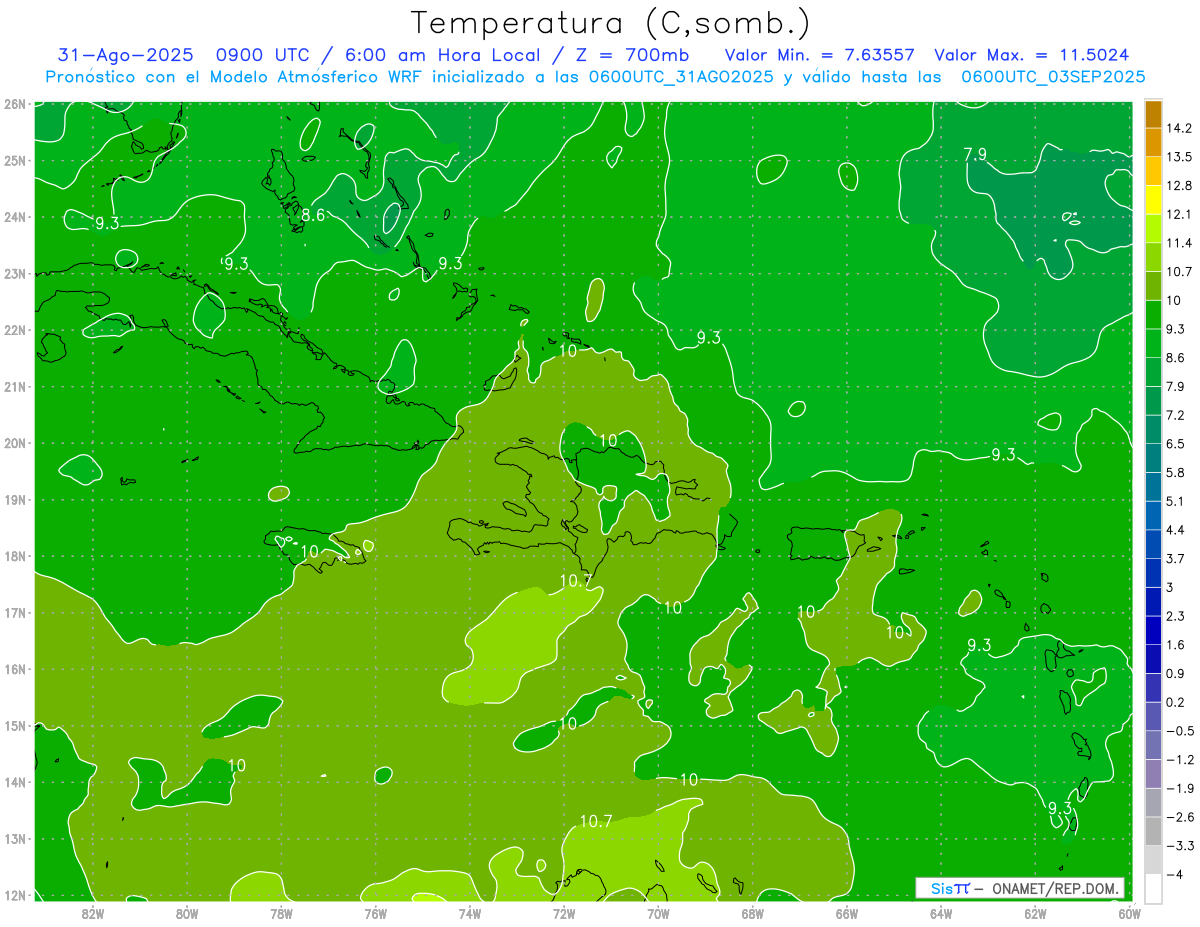The height and width of the screenshot is (927, 1200).
Task: Click the 22N latitude axis label
Action: (x=14, y=330)
